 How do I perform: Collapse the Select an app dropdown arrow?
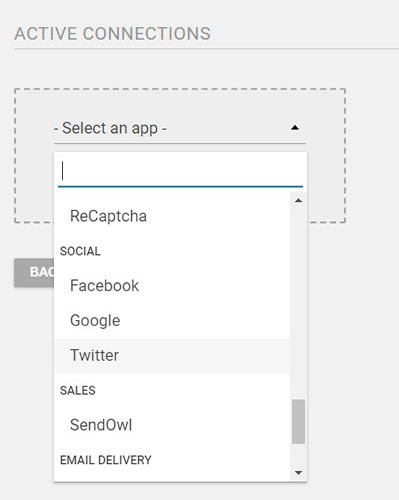pyautogui.click(x=295, y=128)
